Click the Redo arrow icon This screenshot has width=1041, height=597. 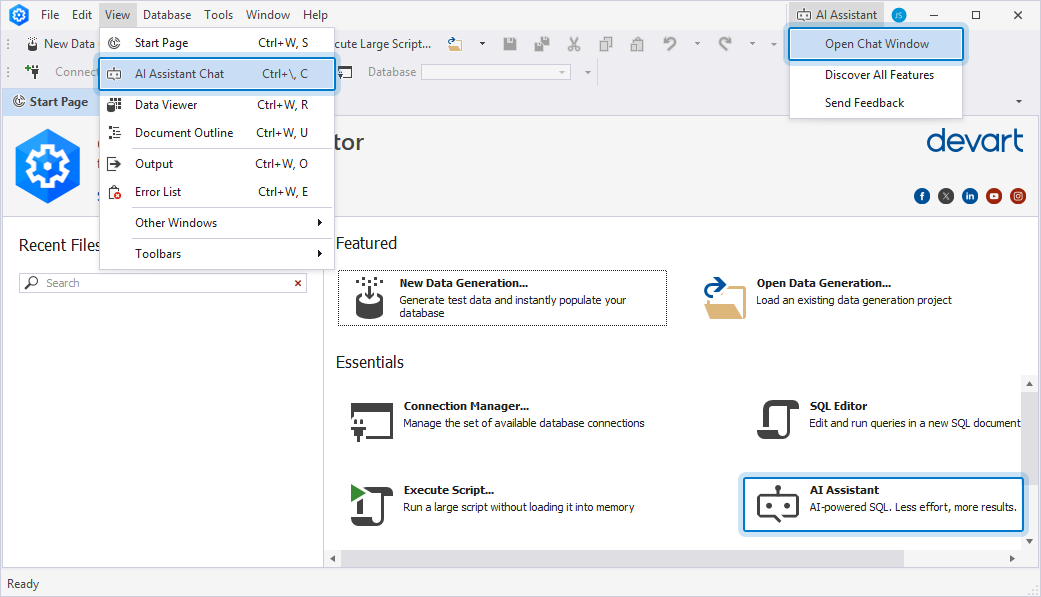725,44
